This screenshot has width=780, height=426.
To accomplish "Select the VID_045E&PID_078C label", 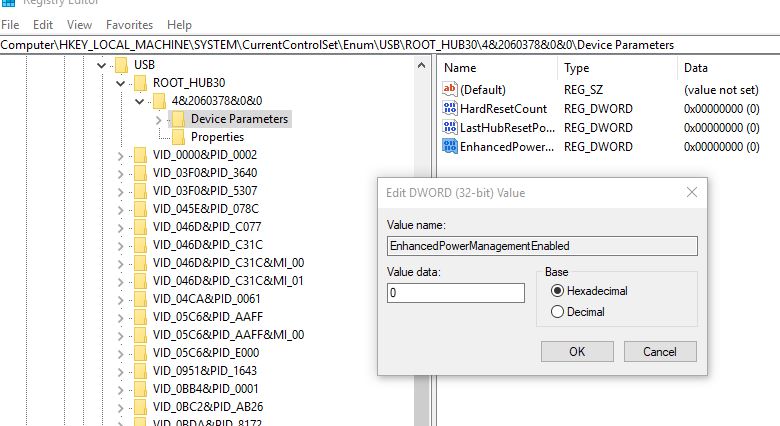I will (x=206, y=209).
